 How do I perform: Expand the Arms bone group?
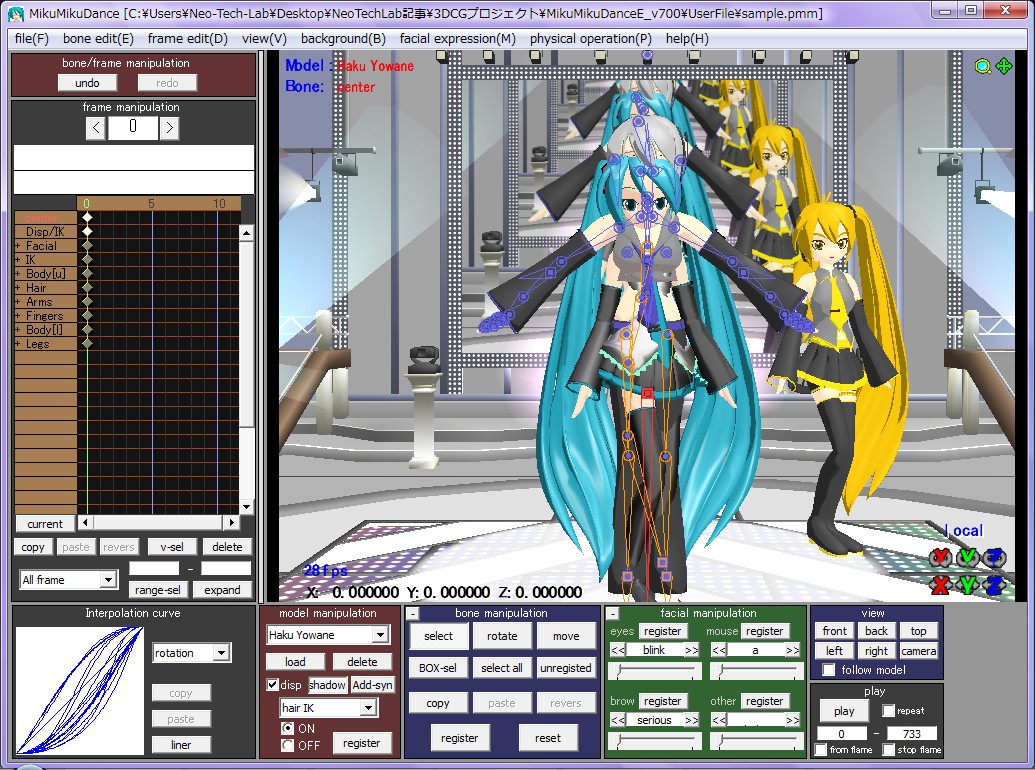click(18, 302)
